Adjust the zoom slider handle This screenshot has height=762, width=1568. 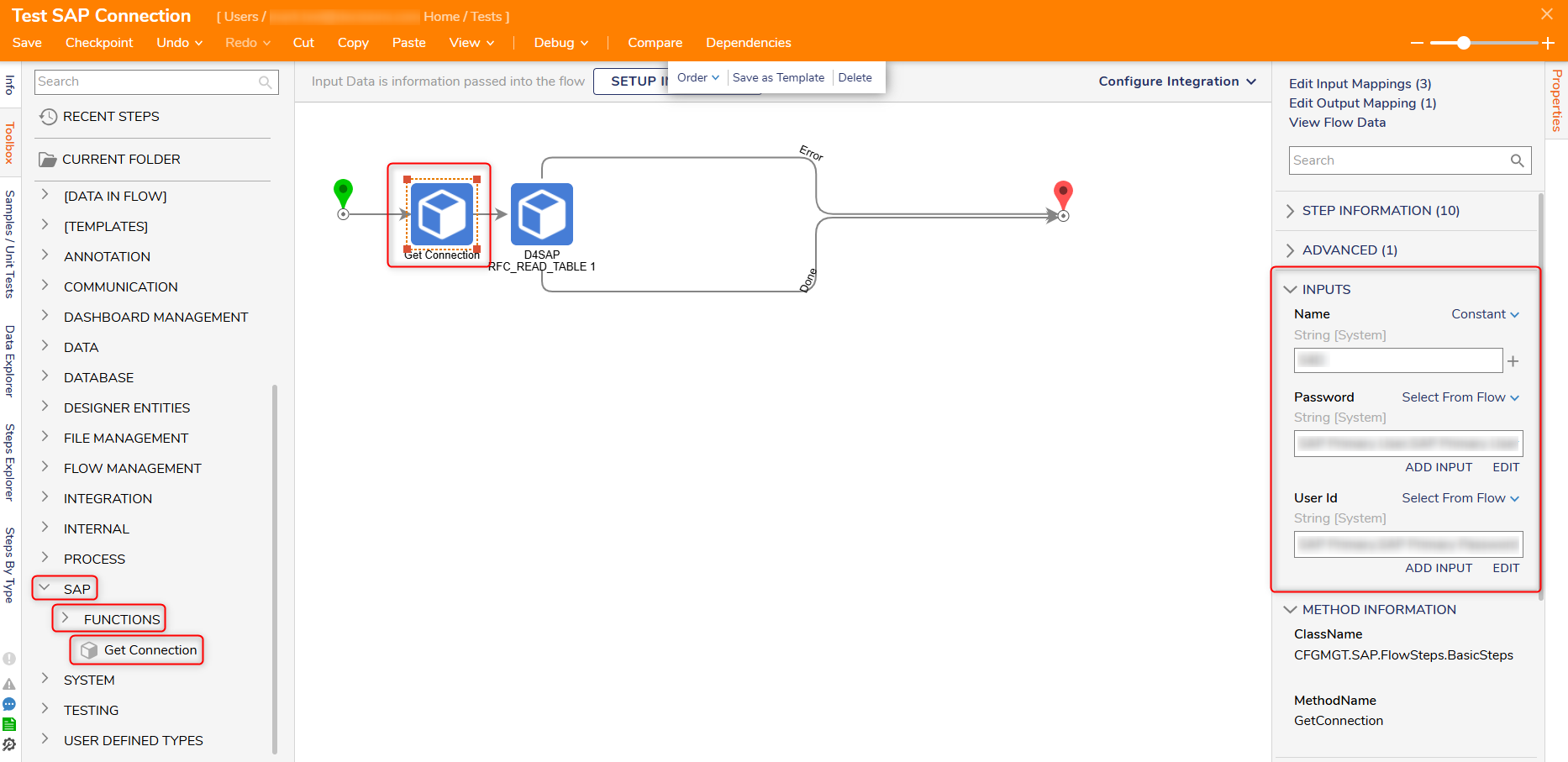coord(1464,43)
